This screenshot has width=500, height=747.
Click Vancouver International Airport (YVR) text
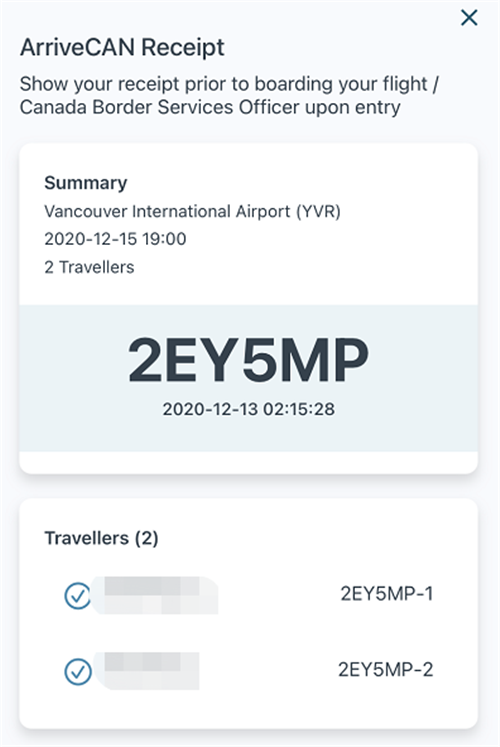coord(192,211)
